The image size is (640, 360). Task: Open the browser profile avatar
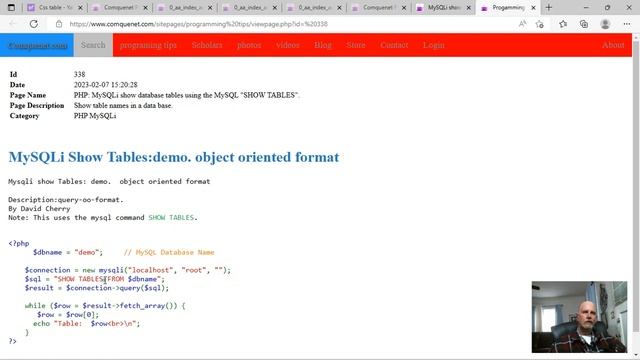(x=605, y=24)
